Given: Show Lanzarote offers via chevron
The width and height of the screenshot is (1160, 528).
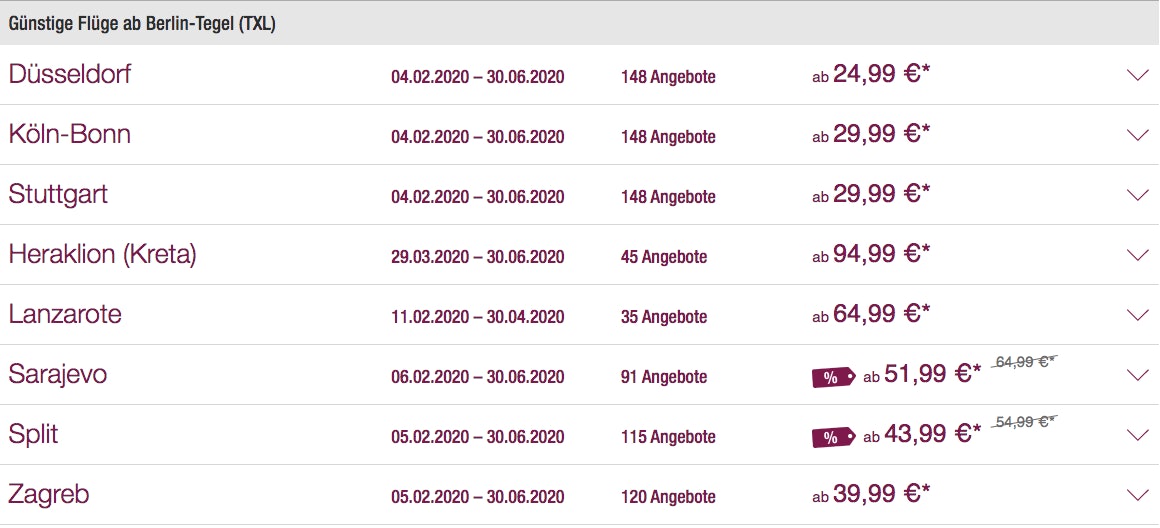Looking at the screenshot, I should click(x=1137, y=315).
